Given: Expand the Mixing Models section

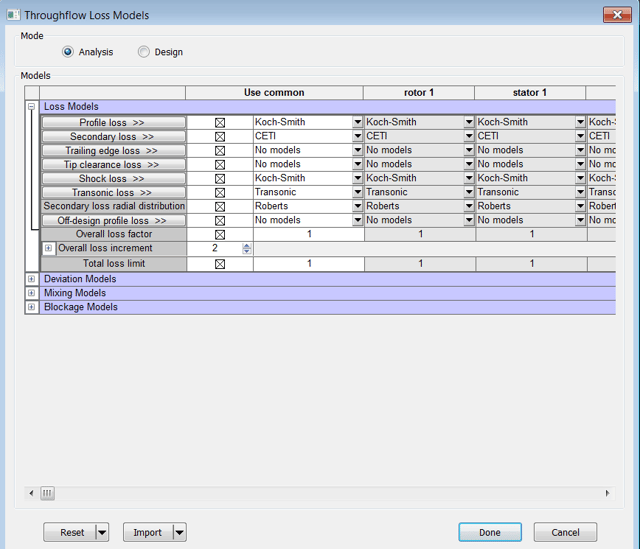Looking at the screenshot, I should [x=32, y=293].
